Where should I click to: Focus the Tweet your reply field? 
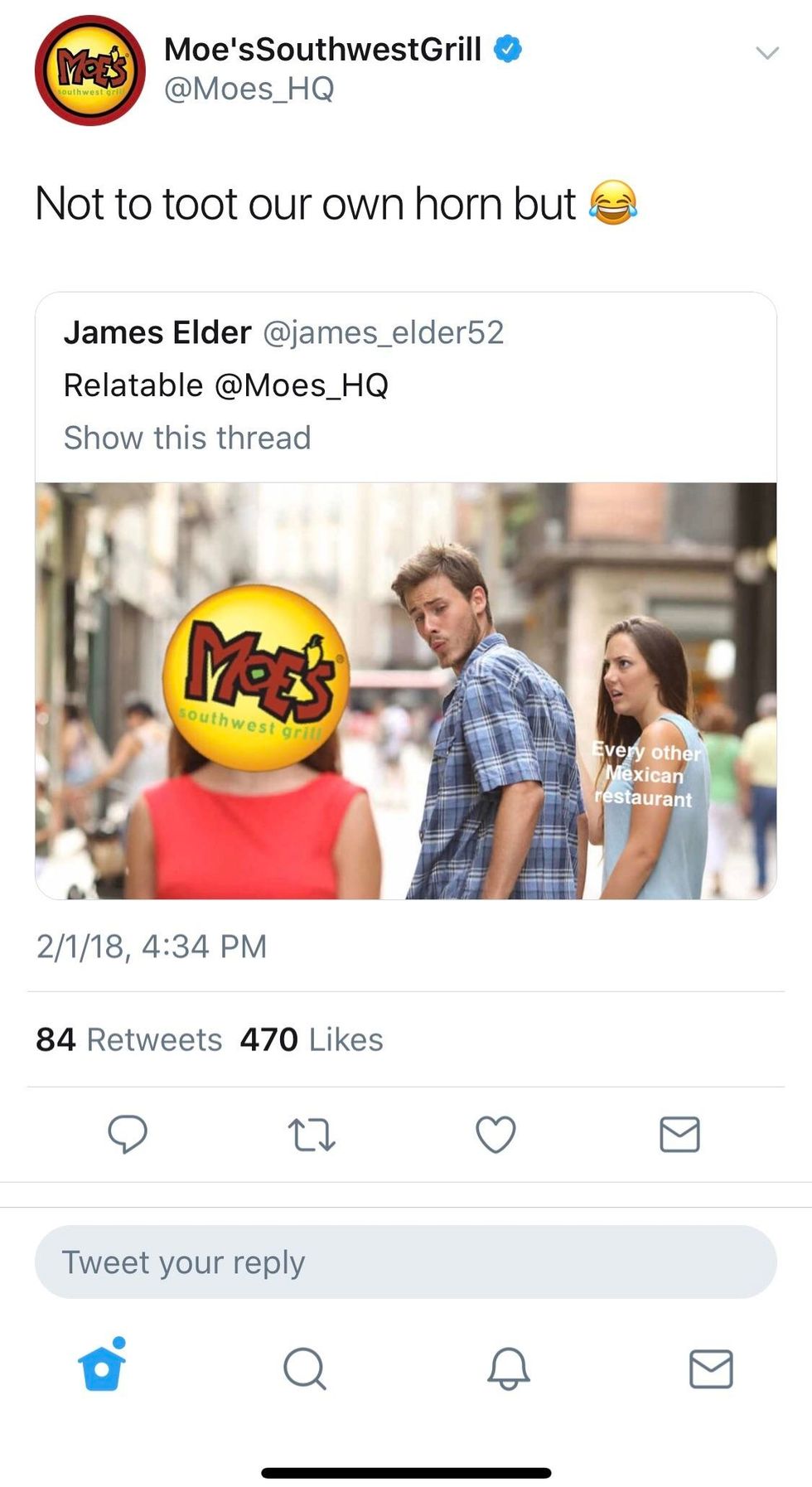(x=406, y=1262)
